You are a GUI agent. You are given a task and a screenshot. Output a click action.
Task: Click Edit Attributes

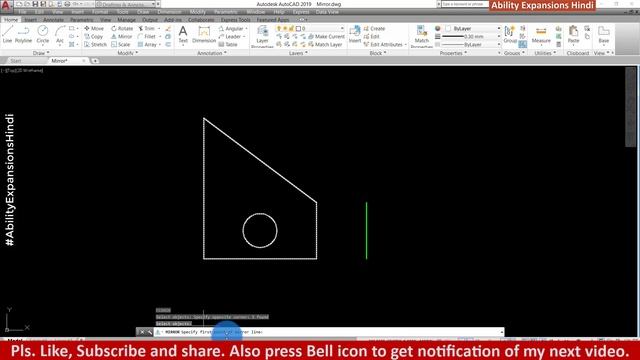coord(383,44)
